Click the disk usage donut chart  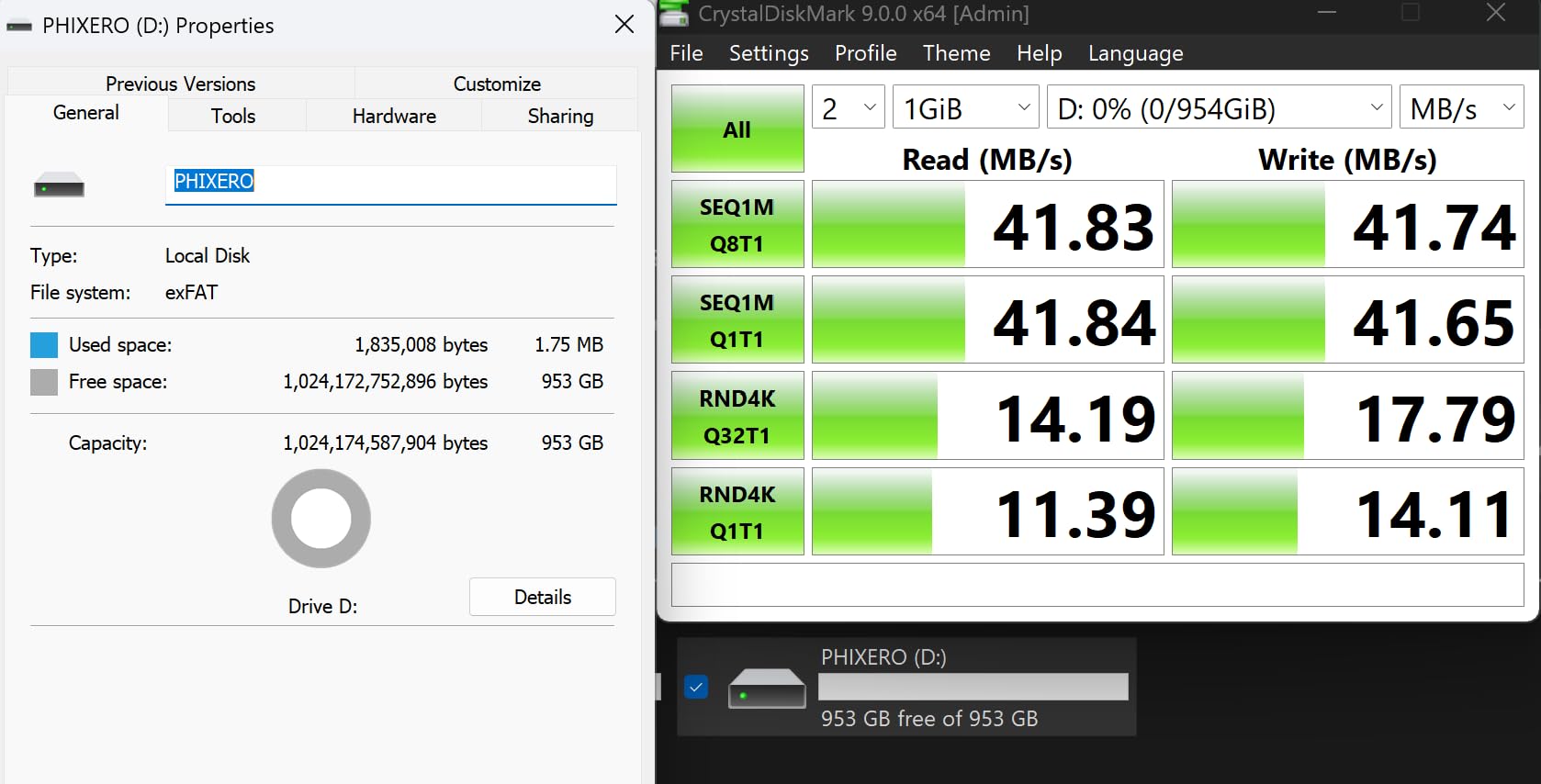click(x=321, y=519)
